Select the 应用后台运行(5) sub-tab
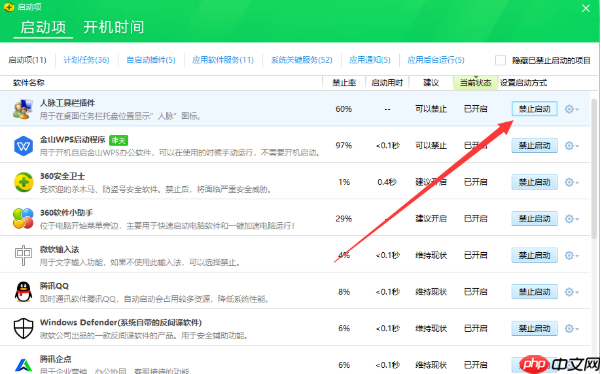601x374 pixels. click(x=436, y=60)
